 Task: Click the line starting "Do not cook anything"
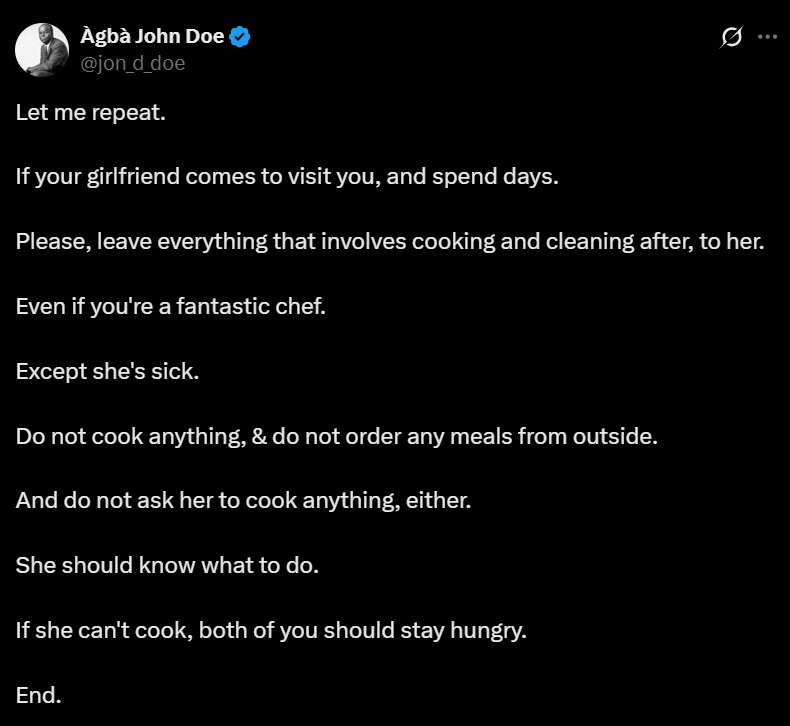click(x=337, y=437)
